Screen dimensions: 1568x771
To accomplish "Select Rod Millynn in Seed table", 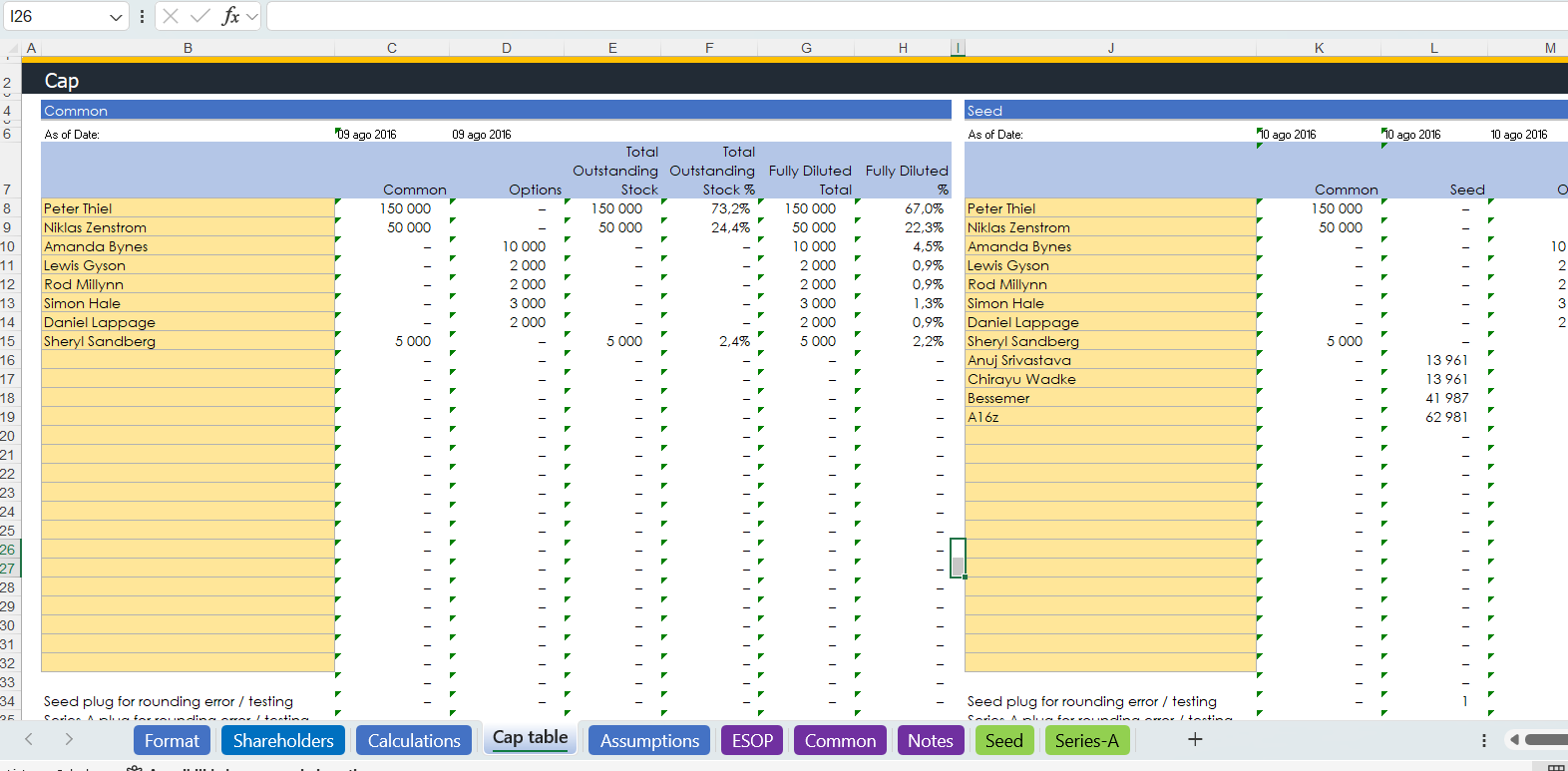I will (x=1110, y=284).
